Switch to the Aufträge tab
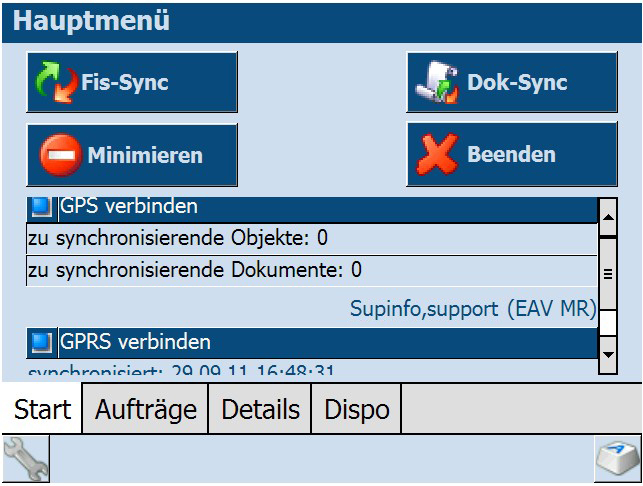Viewport: 643px width, 486px height. point(146,409)
